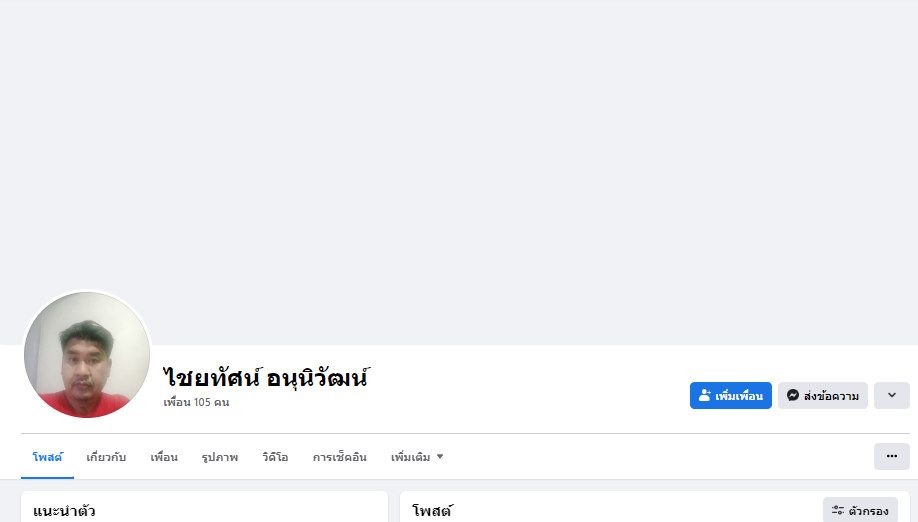The width and height of the screenshot is (918, 522).
Task: Open the เกี่ยวกับ tab
Action: click(106, 457)
